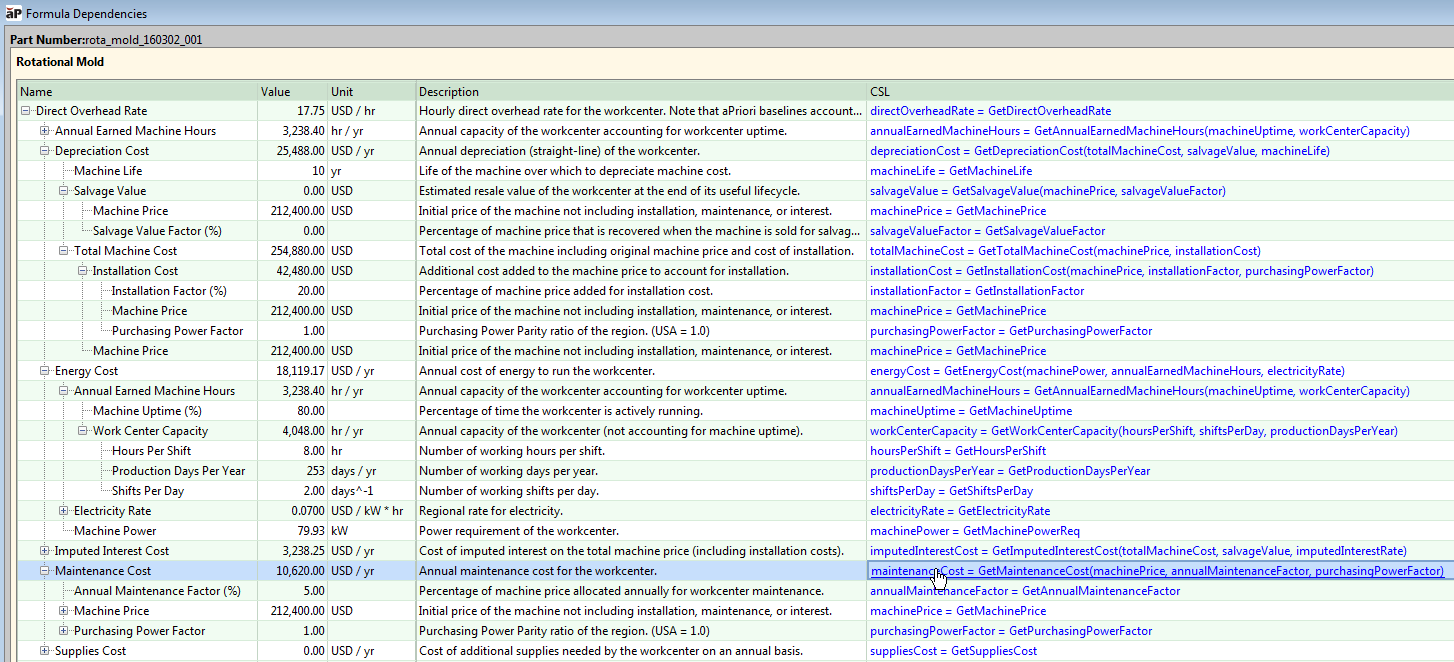The width and height of the screenshot is (1454, 662).
Task: Open the hoursPerShift = GetHoursPerShift link
Action: tap(958, 451)
